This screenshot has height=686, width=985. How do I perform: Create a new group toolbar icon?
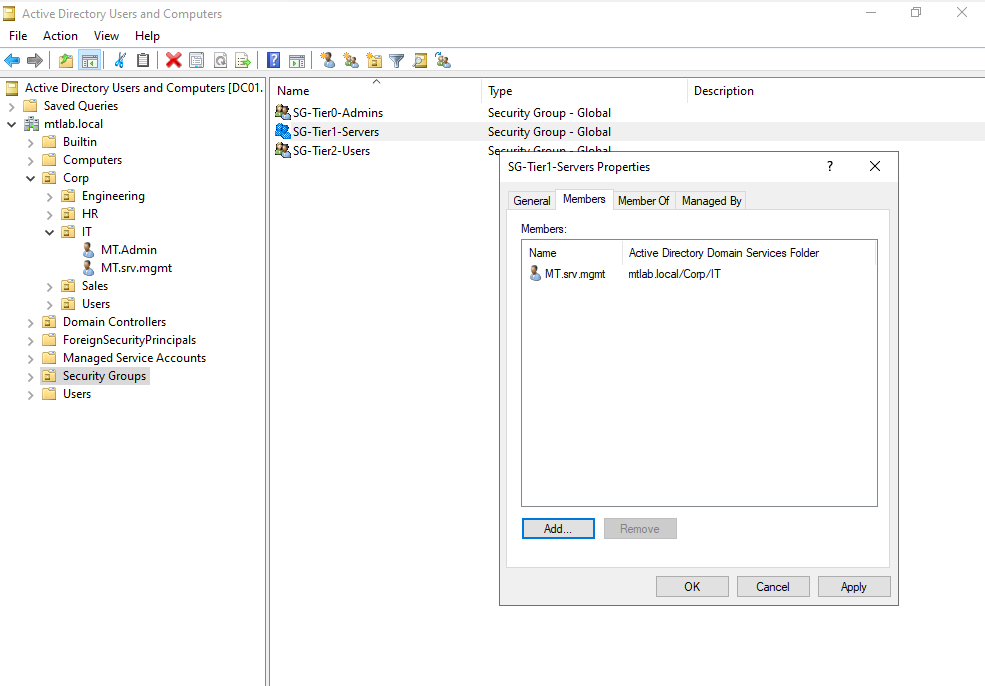tap(351, 60)
